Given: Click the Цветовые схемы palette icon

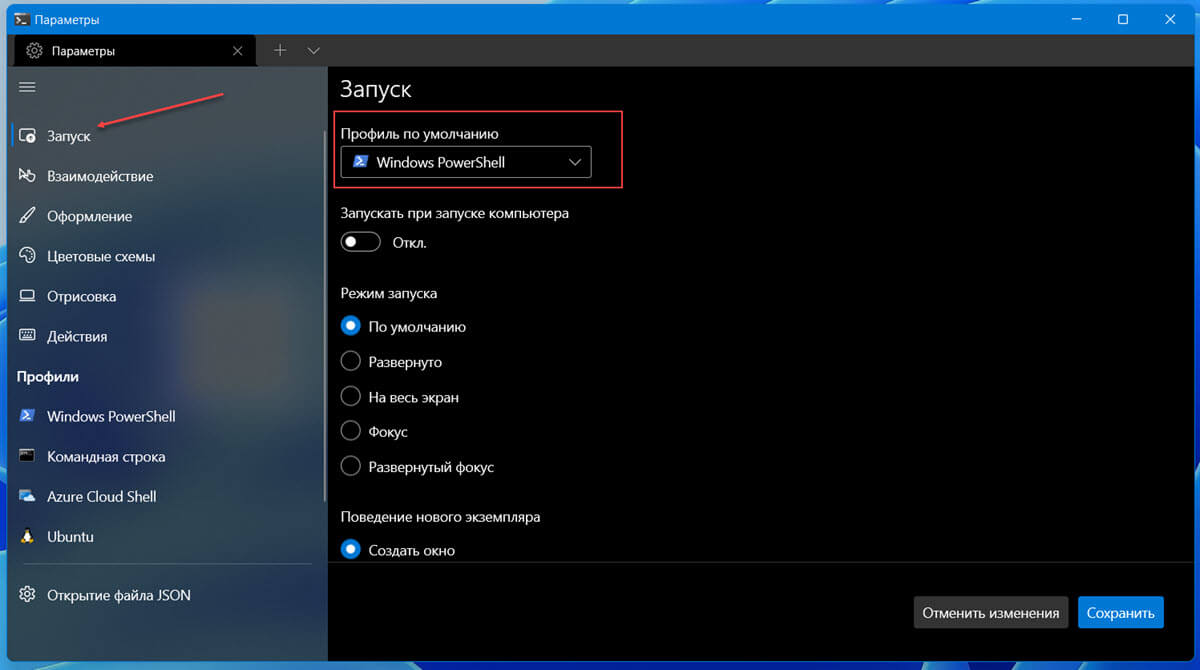Looking at the screenshot, I should [x=28, y=256].
